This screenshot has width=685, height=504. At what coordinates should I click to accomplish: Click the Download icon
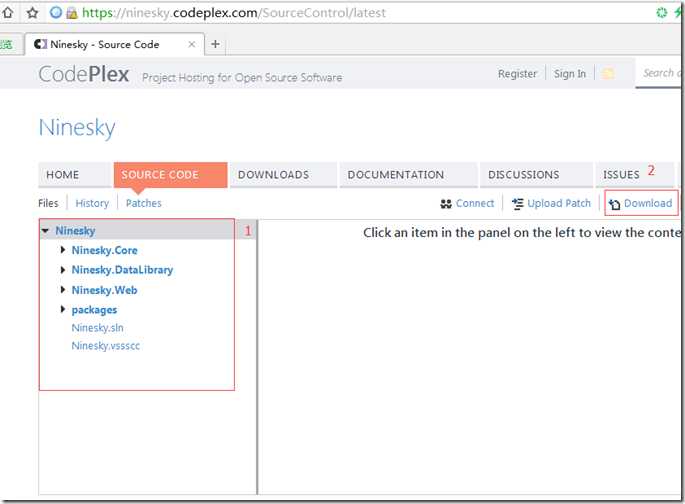click(614, 204)
